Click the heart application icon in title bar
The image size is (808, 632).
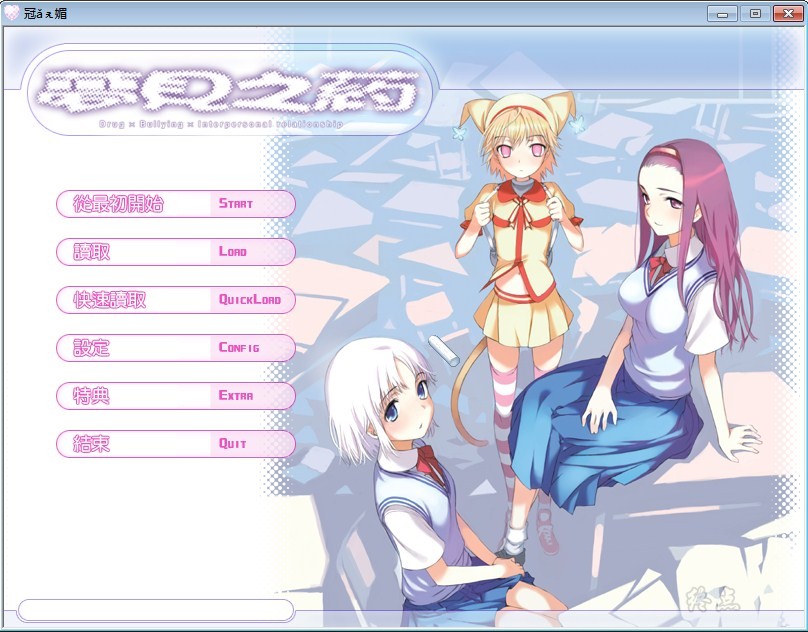(x=11, y=13)
